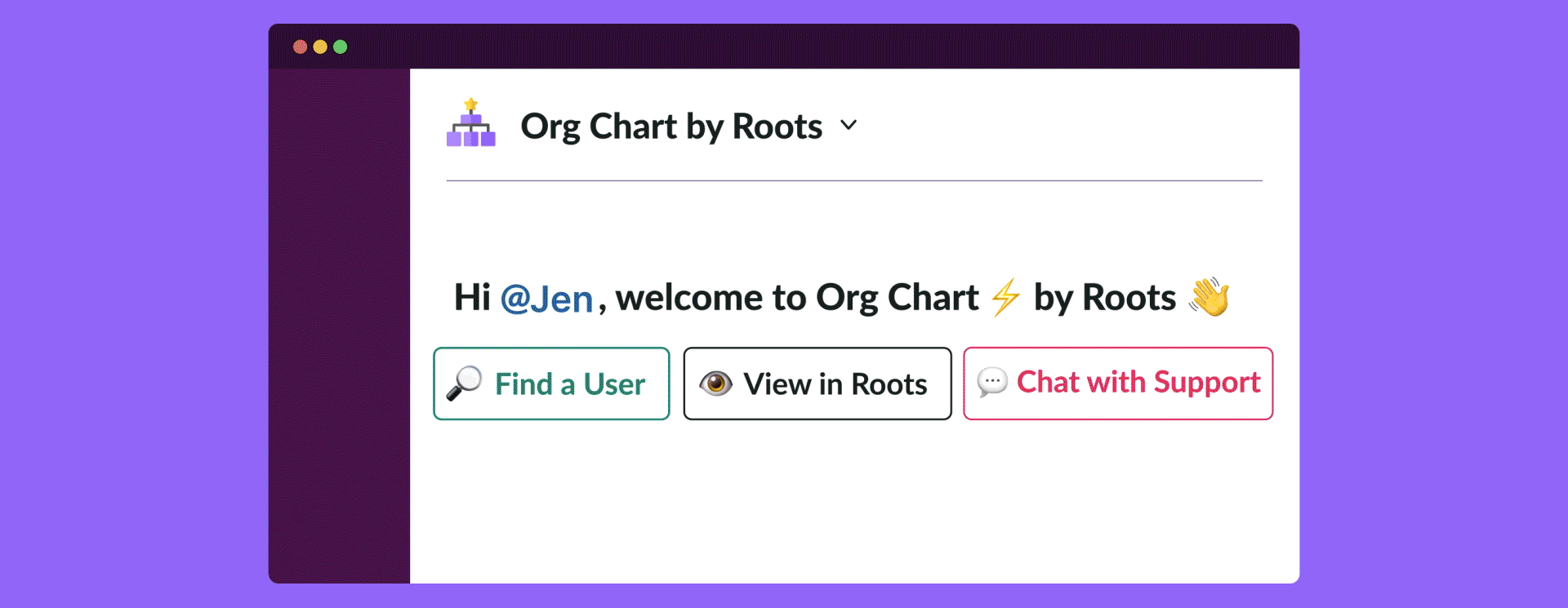
Task: Start Chat with Support
Action: [x=1118, y=384]
